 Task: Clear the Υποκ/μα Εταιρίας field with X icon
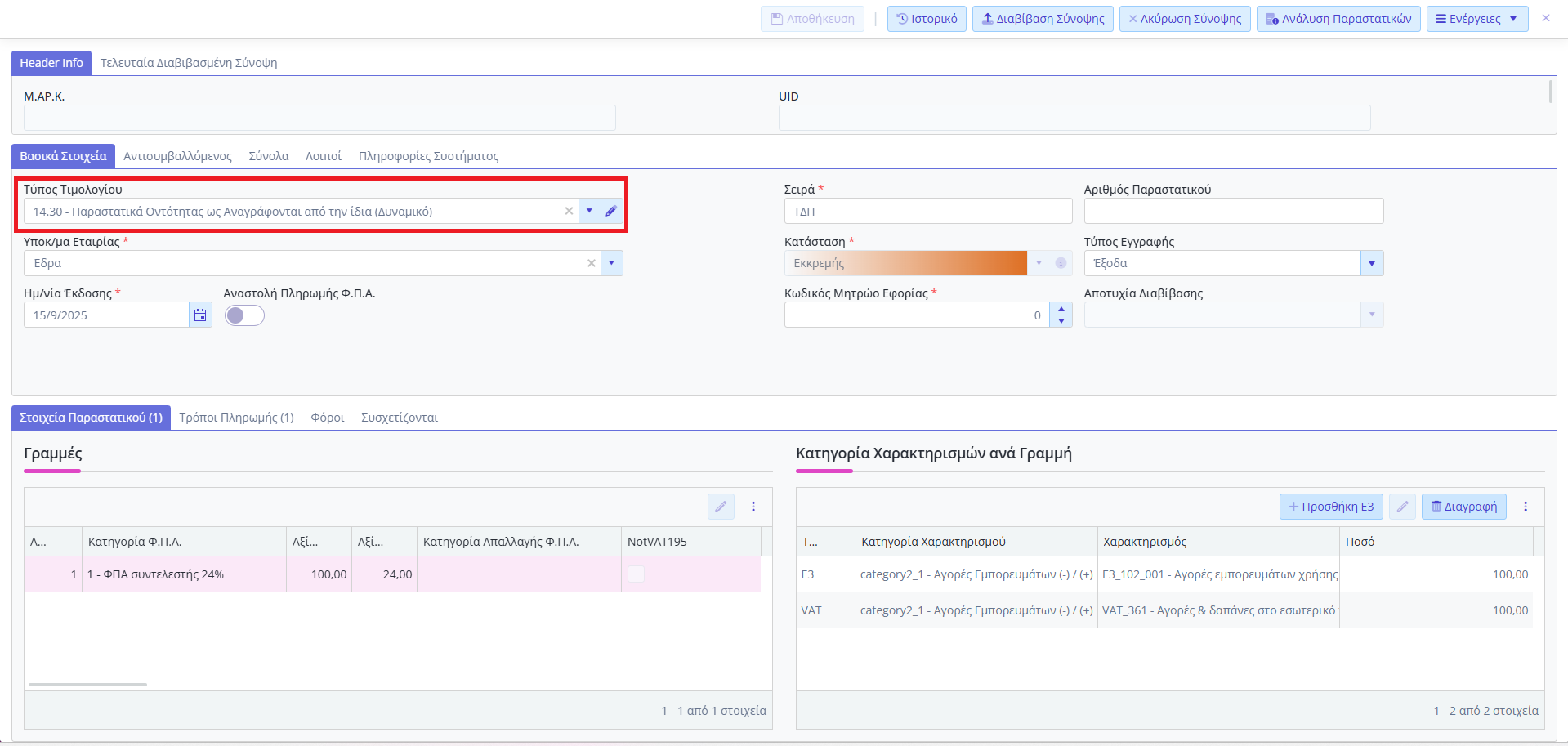pos(591,263)
